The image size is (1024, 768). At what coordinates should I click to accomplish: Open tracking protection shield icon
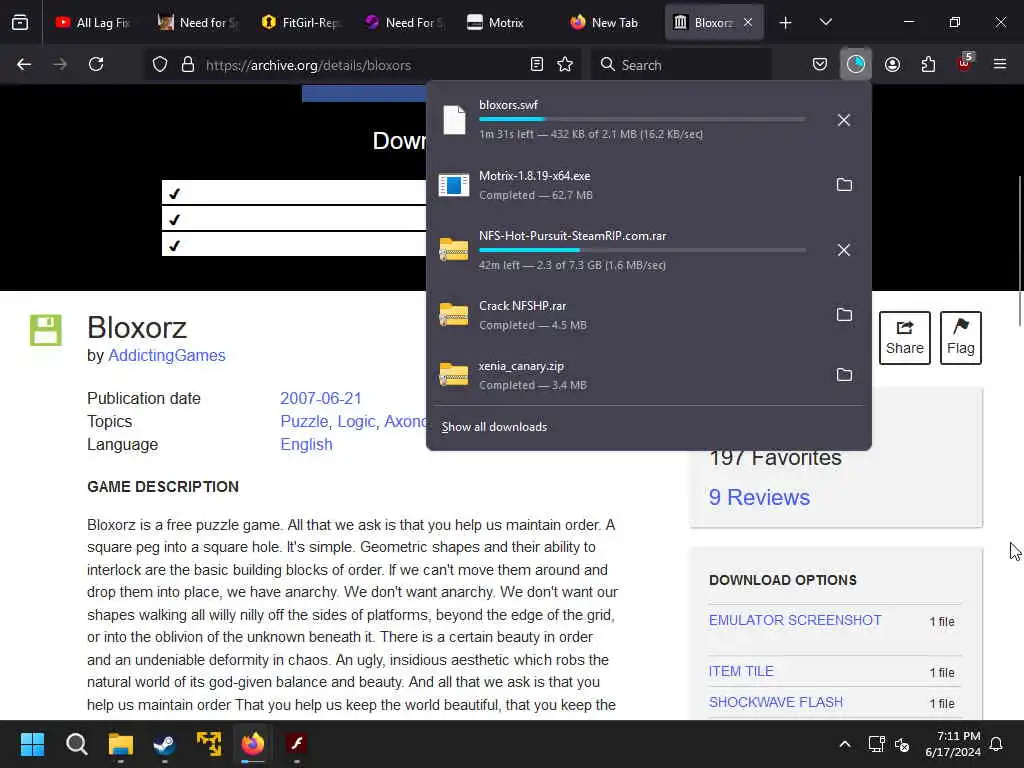160,65
